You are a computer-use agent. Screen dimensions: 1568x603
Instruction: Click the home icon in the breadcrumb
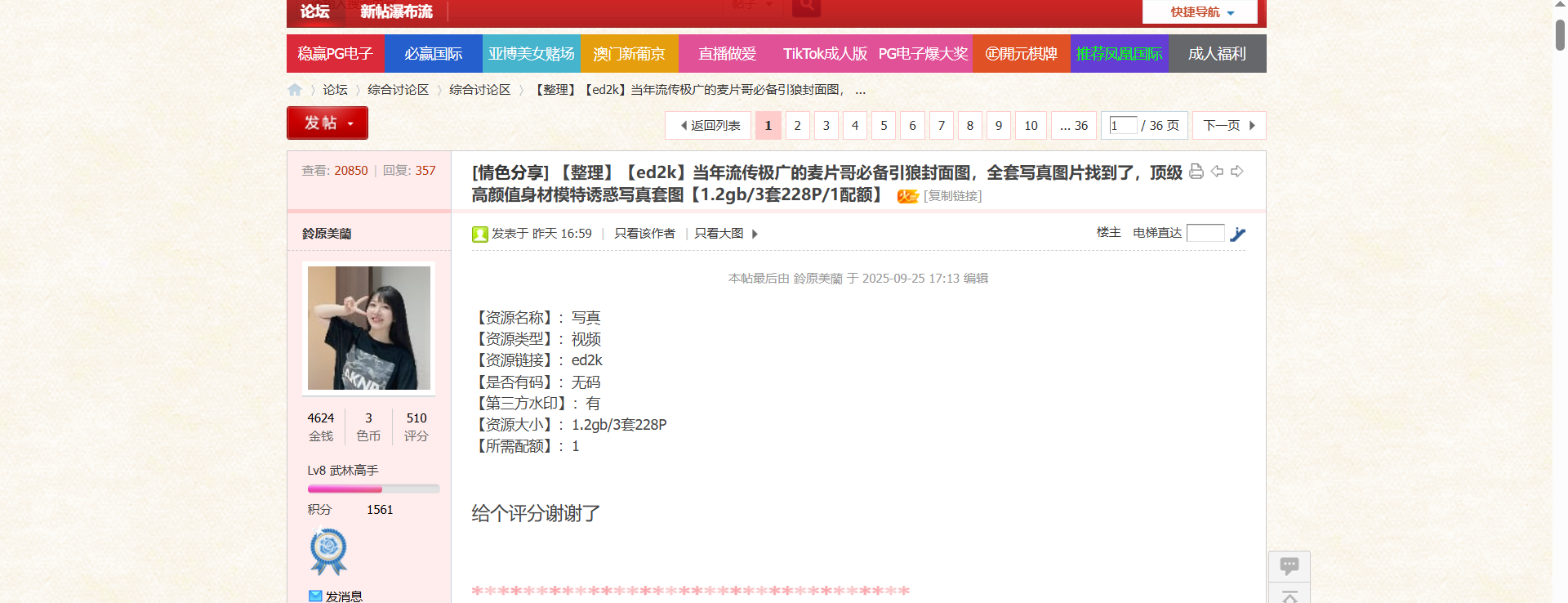(x=295, y=90)
